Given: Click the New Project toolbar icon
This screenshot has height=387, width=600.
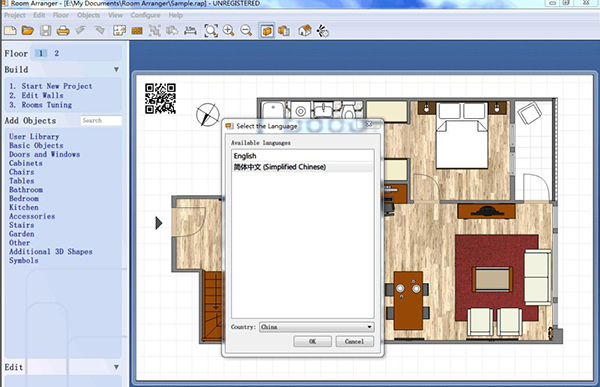Looking at the screenshot, I should tap(10, 31).
